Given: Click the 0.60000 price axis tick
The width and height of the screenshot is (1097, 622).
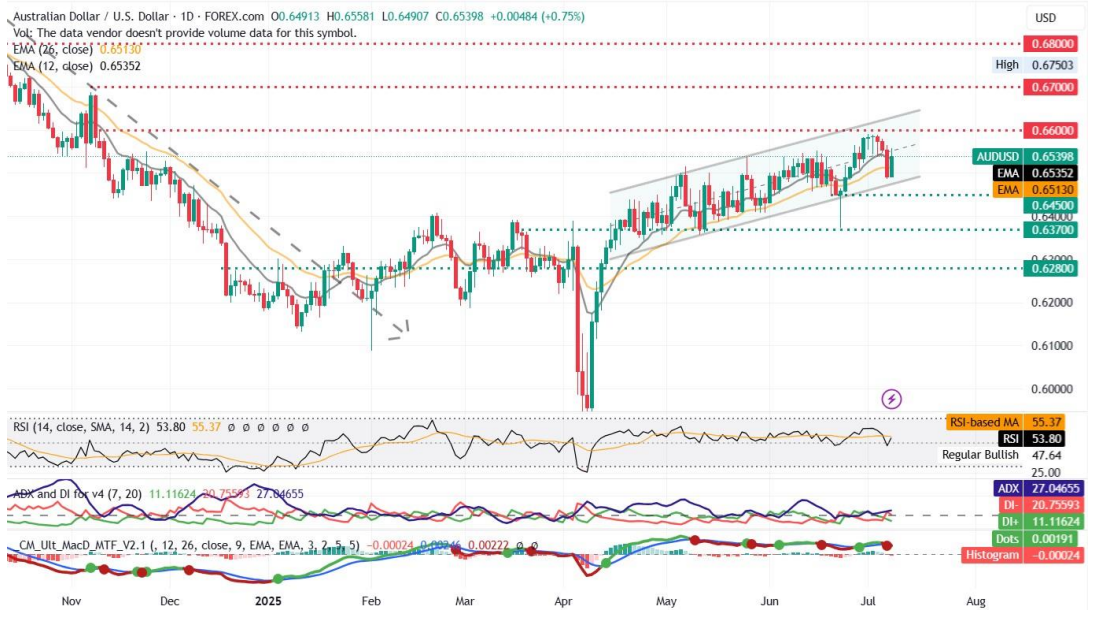Looking at the screenshot, I should (x=1052, y=389).
